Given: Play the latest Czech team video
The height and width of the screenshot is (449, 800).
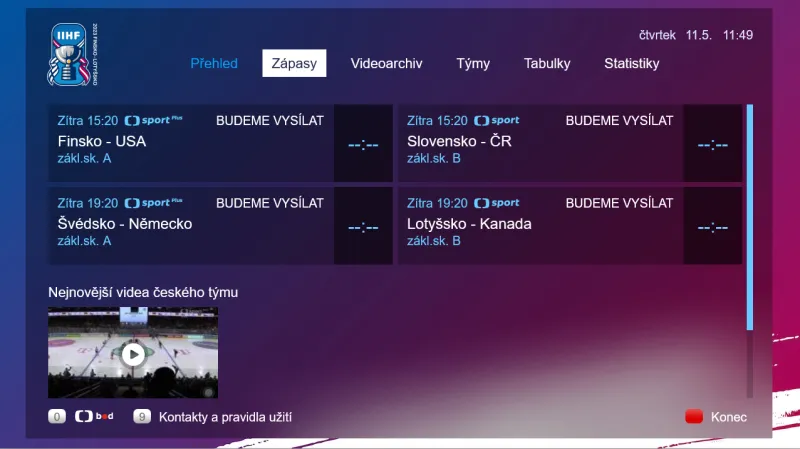Looking at the screenshot, I should point(133,354).
